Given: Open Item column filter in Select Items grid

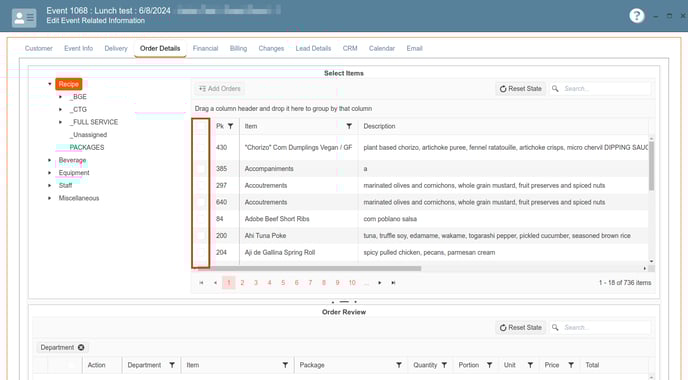Looking at the screenshot, I should 349,126.
